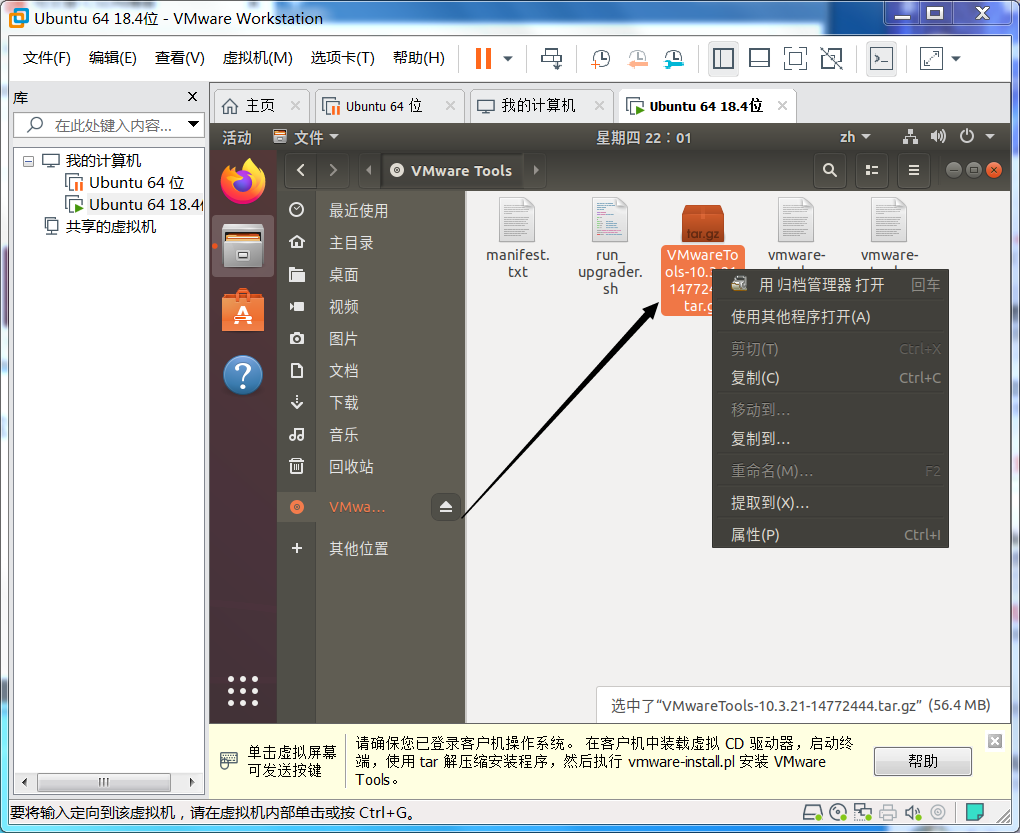
Task: Close the Ubuntu 64 18.4位 tab
Action: [783, 105]
